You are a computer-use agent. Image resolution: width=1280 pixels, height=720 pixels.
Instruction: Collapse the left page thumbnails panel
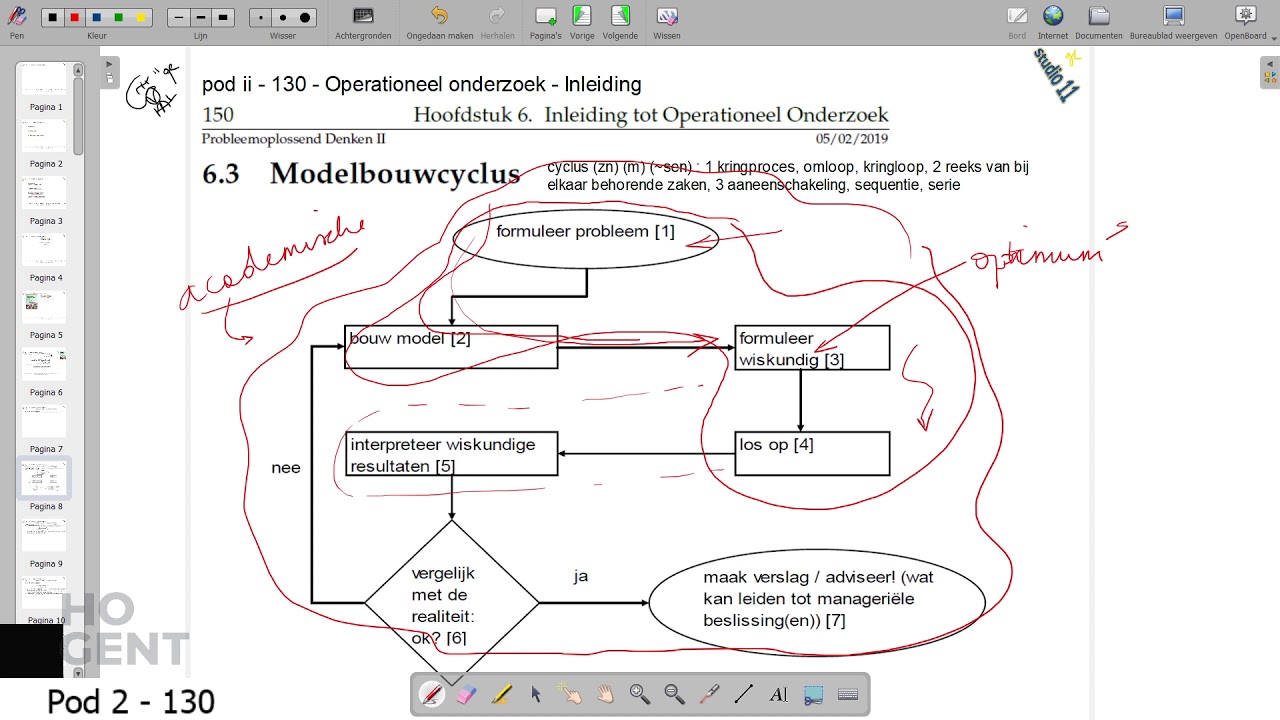(108, 72)
